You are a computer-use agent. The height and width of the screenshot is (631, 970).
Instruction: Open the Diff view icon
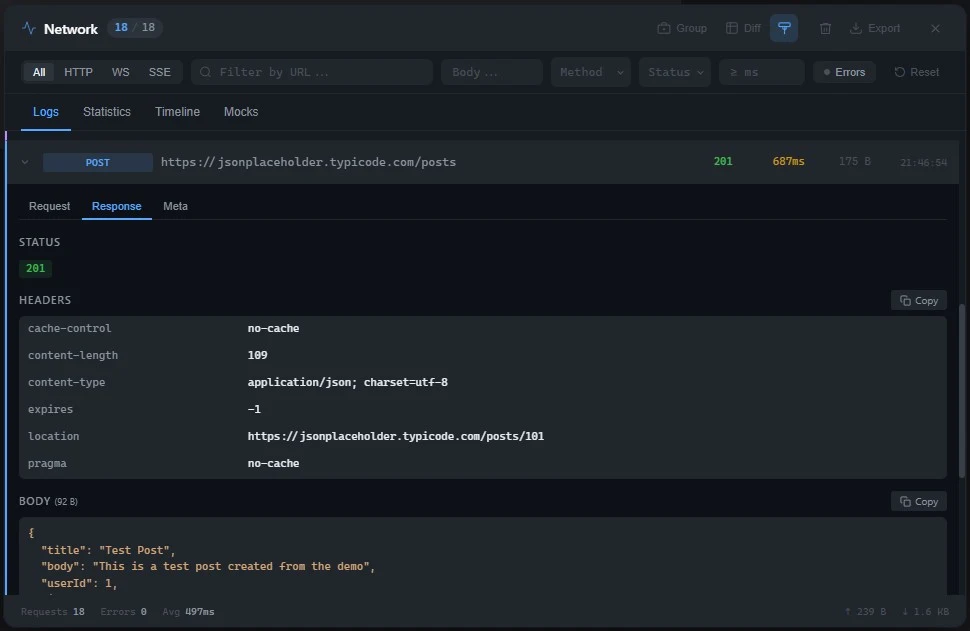click(x=732, y=28)
